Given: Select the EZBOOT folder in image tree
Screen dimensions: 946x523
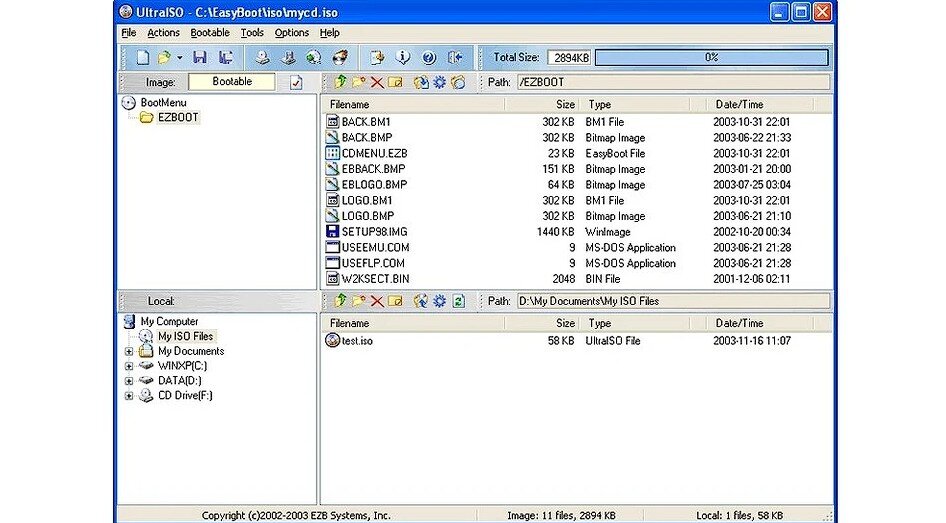Looking at the screenshot, I should click(x=178, y=117).
